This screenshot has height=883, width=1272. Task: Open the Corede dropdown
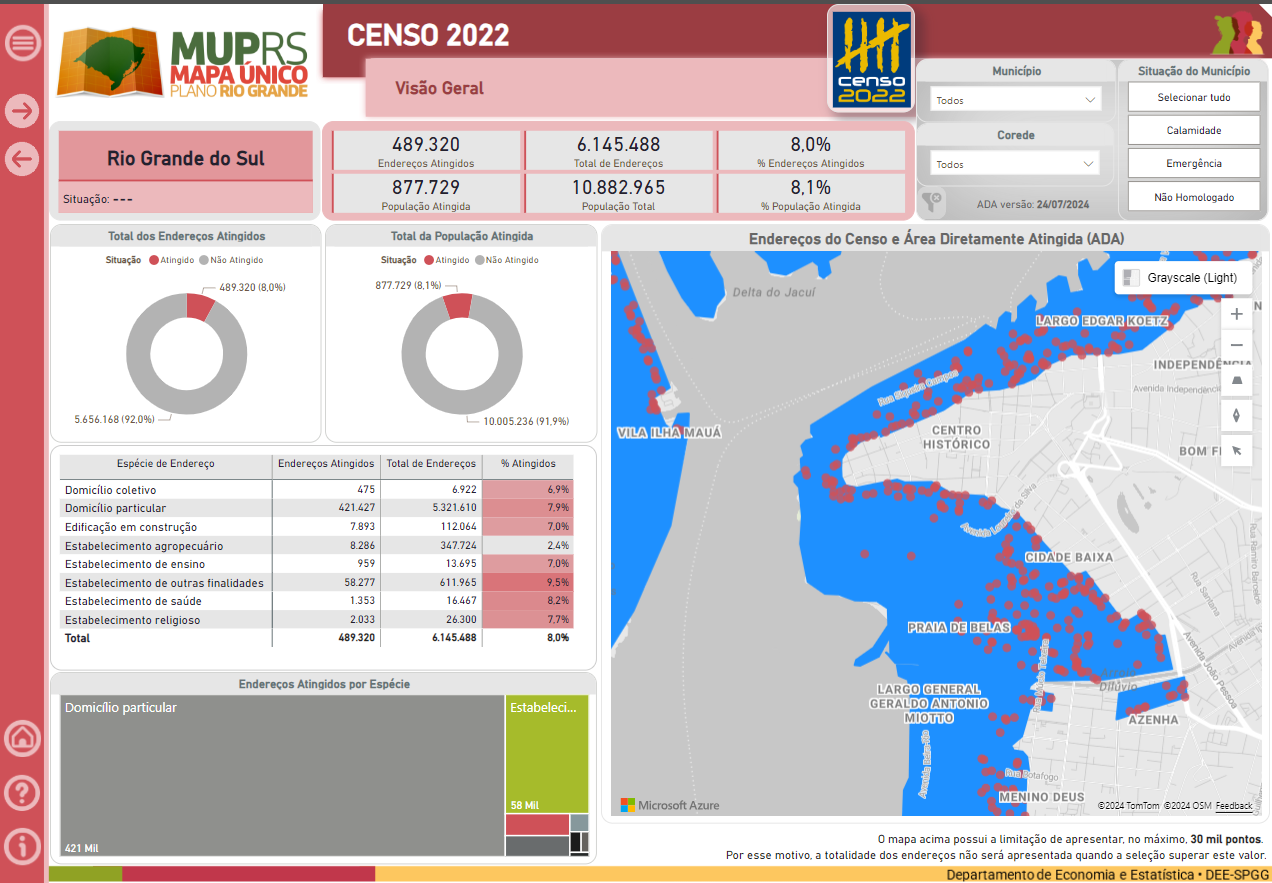1015,164
